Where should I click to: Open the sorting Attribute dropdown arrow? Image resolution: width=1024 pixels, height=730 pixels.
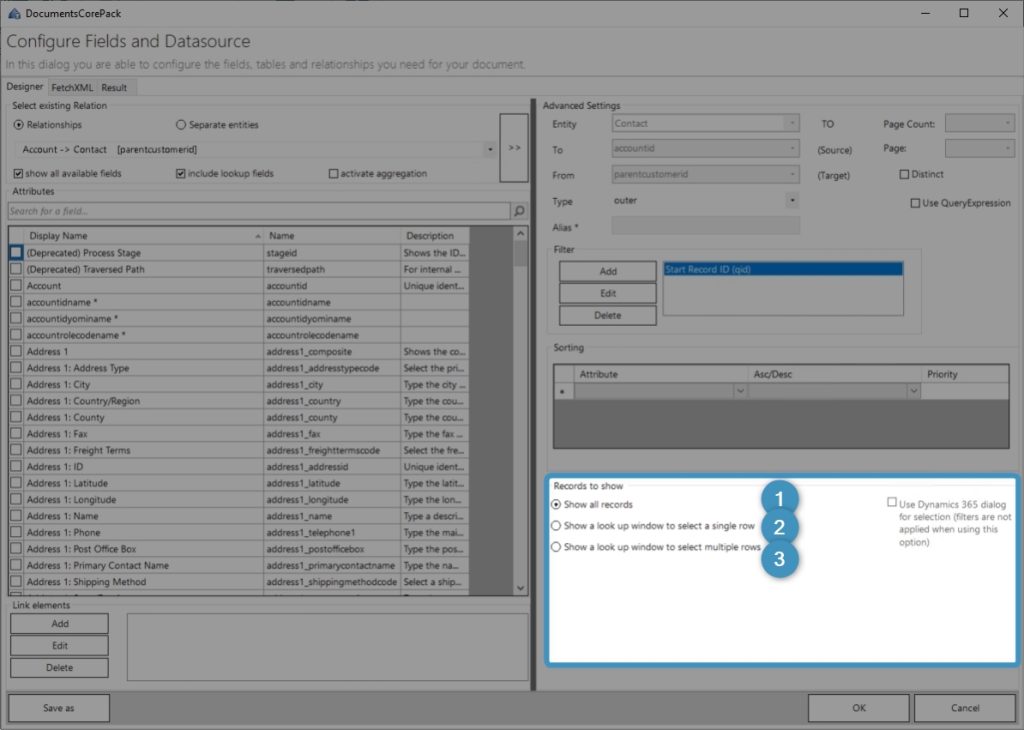coord(740,391)
